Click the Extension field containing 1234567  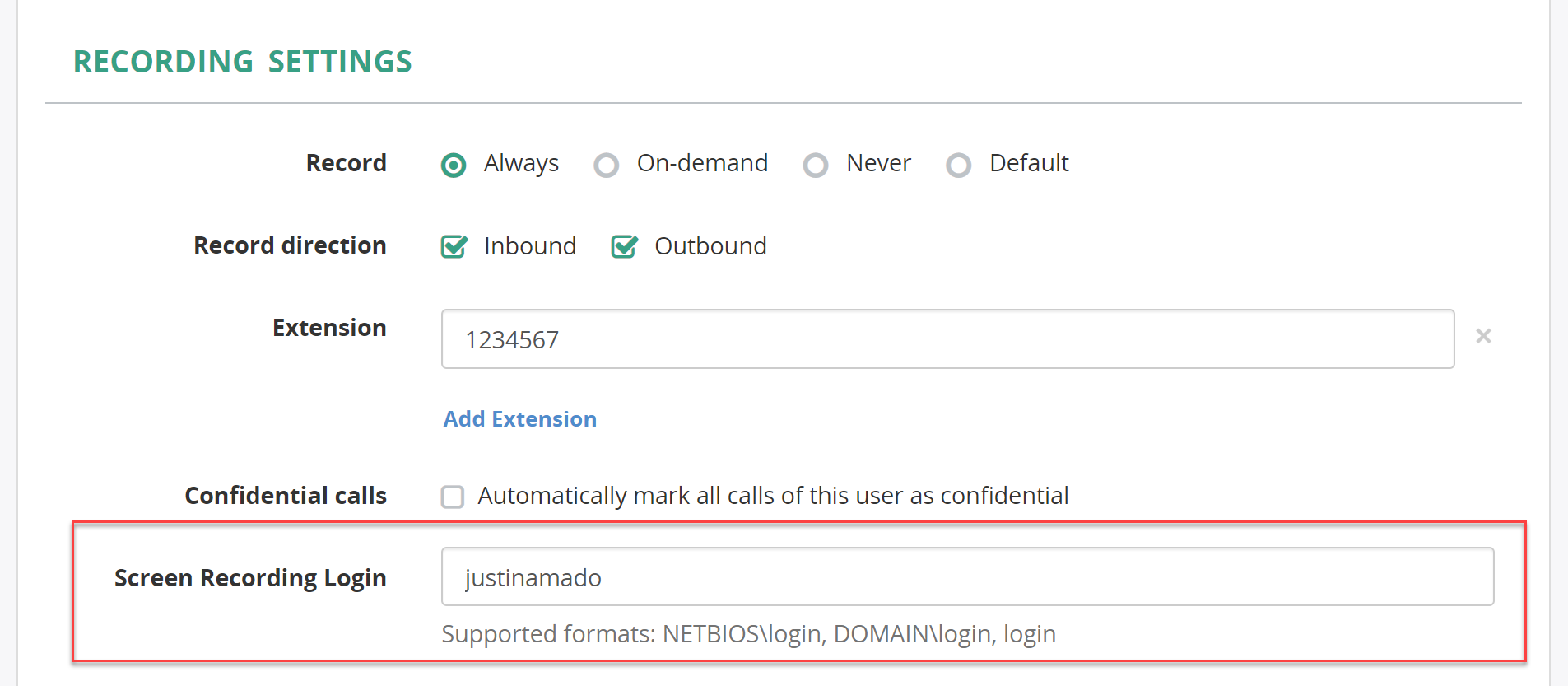(x=947, y=339)
